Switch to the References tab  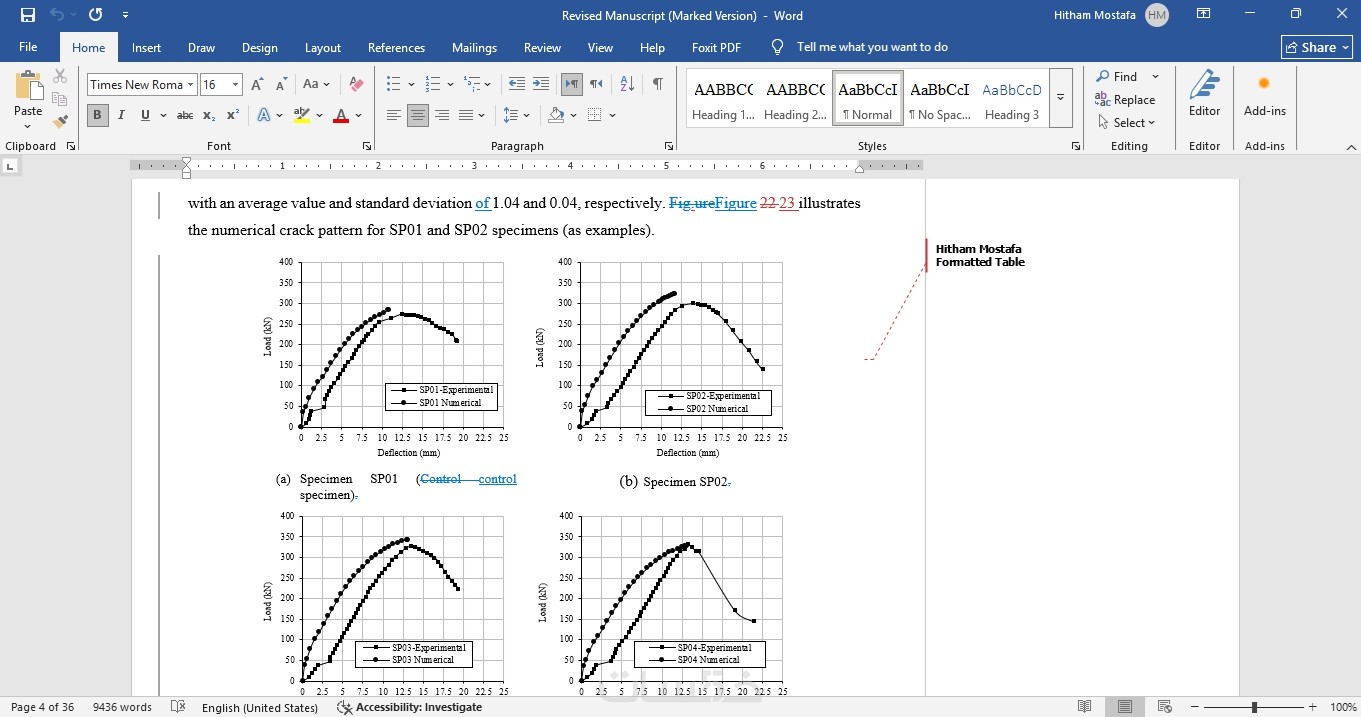(396, 47)
